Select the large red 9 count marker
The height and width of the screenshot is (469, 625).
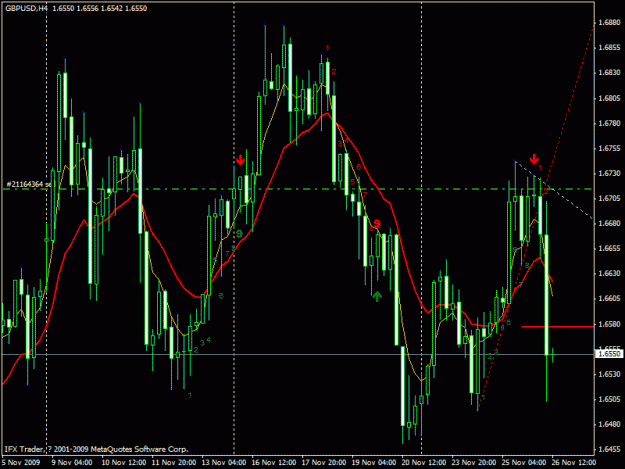pyautogui.click(x=377, y=224)
